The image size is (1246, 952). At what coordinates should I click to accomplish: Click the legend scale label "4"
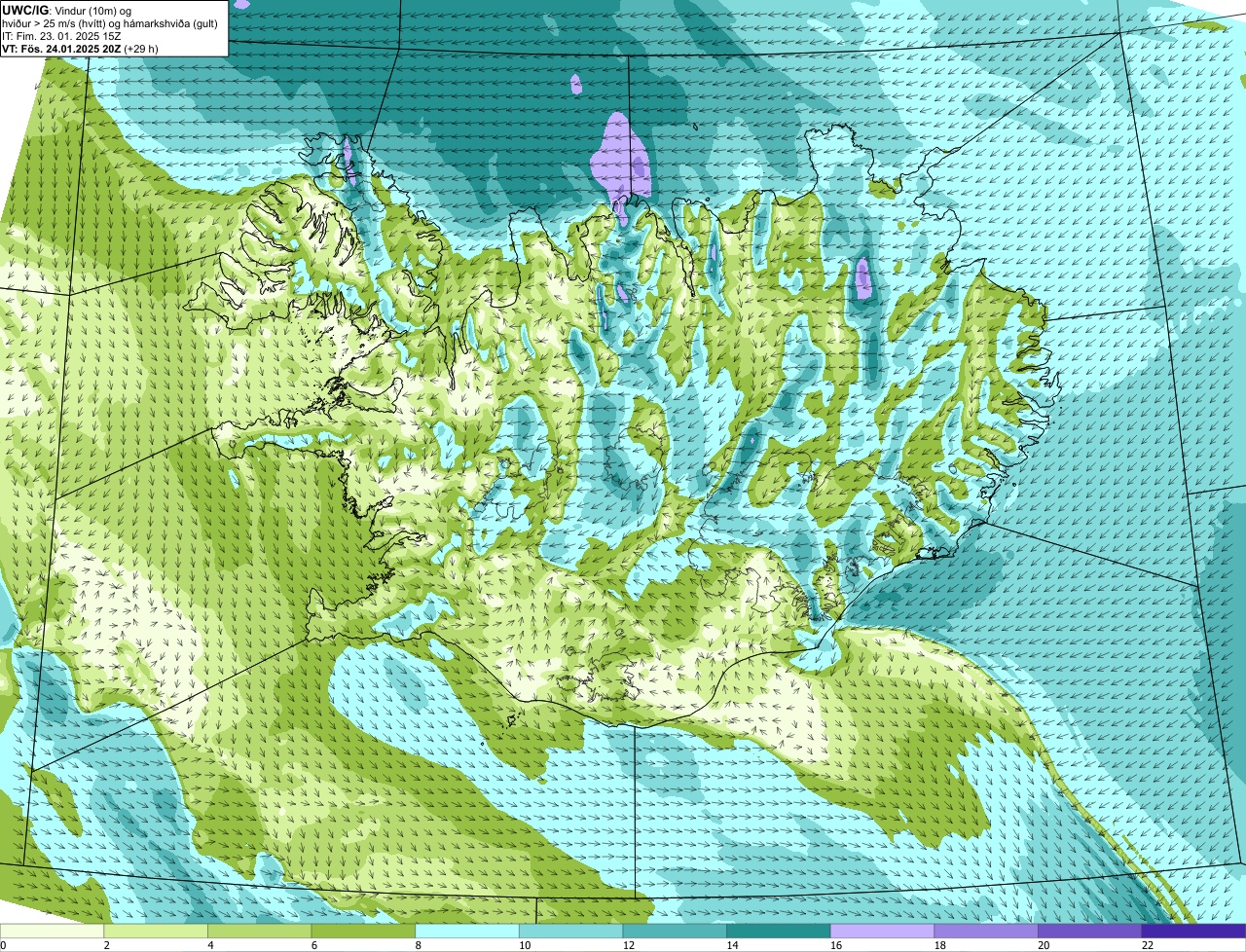pyautogui.click(x=210, y=945)
